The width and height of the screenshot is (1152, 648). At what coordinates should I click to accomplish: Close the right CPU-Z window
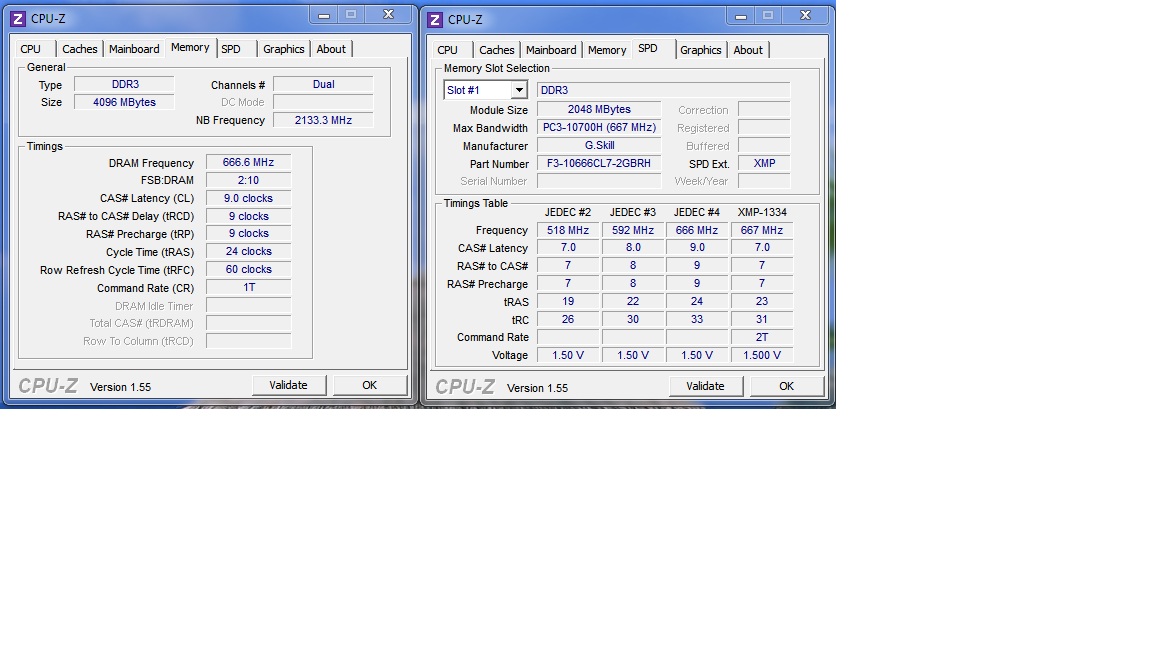[805, 16]
